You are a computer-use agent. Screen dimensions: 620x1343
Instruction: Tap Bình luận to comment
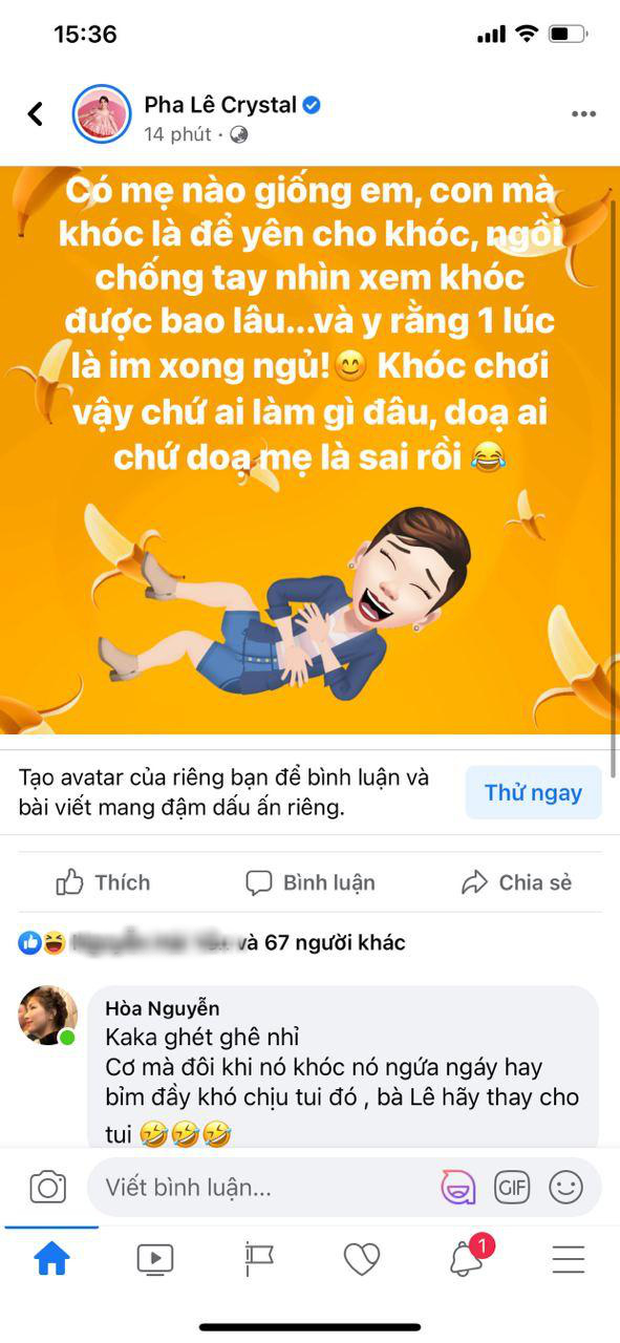(x=310, y=882)
